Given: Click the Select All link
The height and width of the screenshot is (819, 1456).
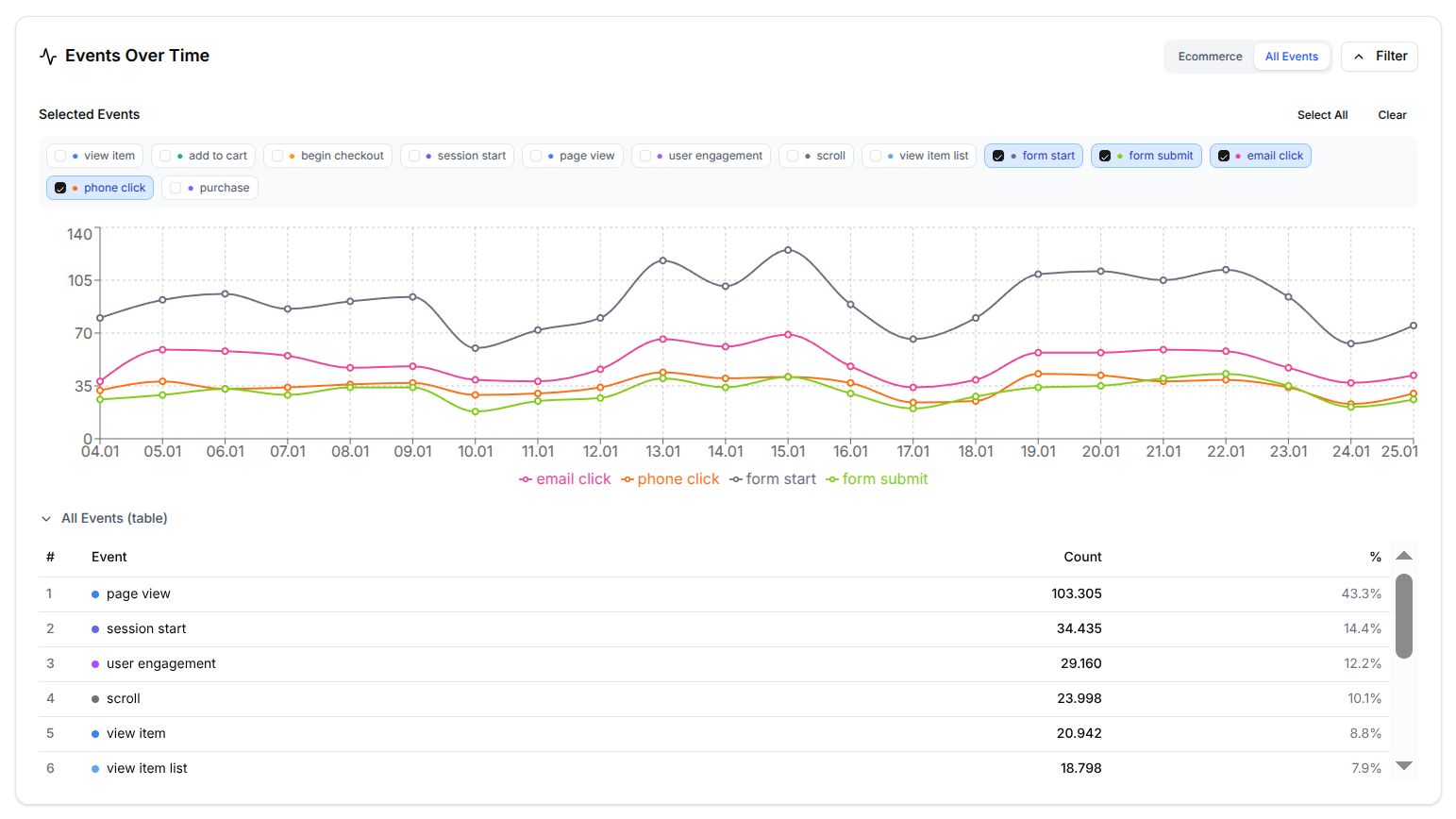Looking at the screenshot, I should tap(1323, 114).
